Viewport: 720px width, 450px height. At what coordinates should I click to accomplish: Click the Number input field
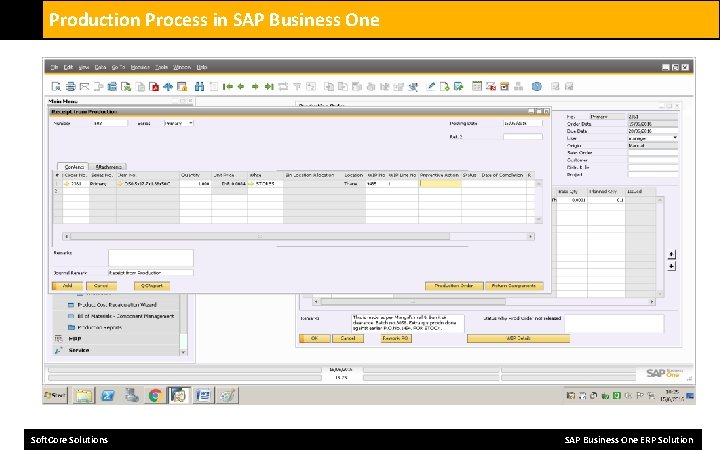pos(110,123)
